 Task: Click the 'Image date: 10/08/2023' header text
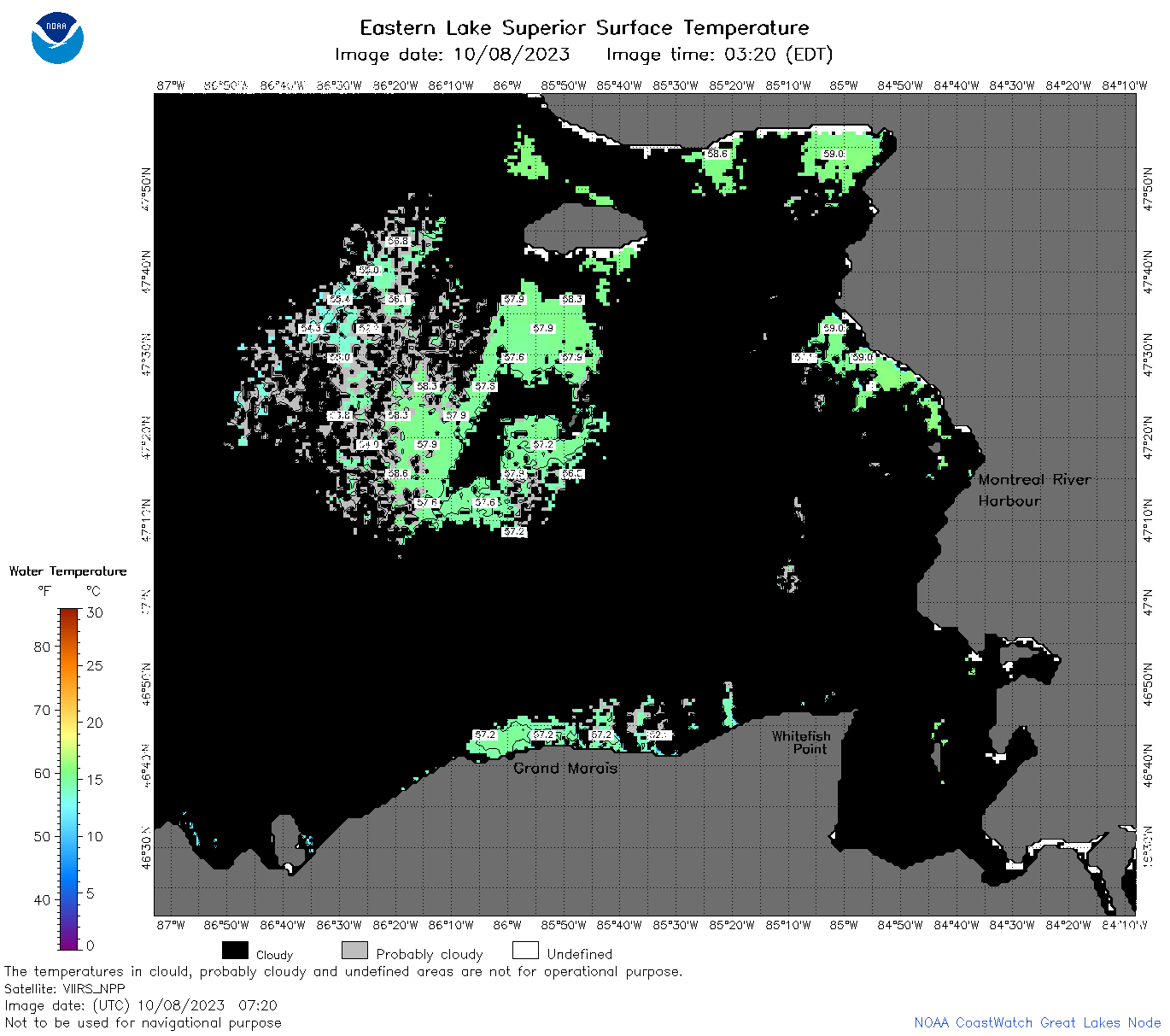click(x=453, y=55)
